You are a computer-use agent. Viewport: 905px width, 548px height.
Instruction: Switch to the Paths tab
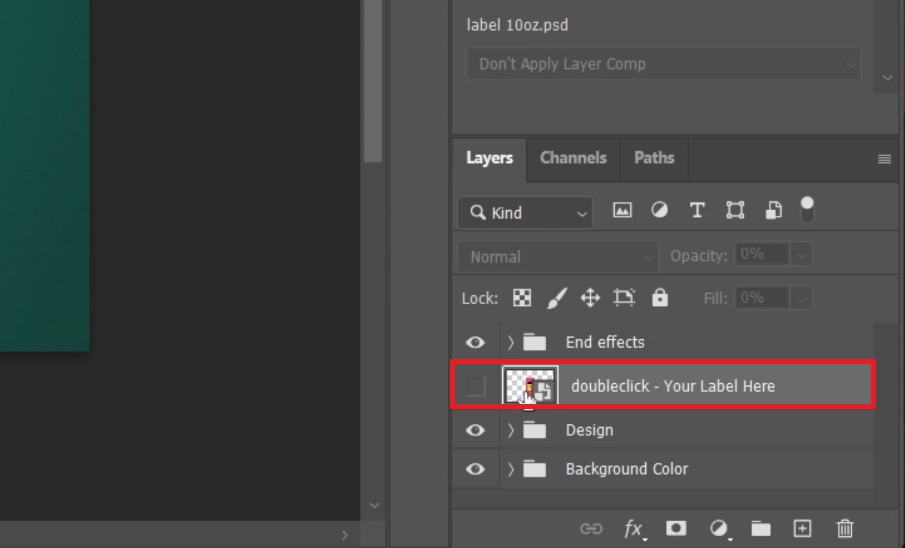click(654, 158)
